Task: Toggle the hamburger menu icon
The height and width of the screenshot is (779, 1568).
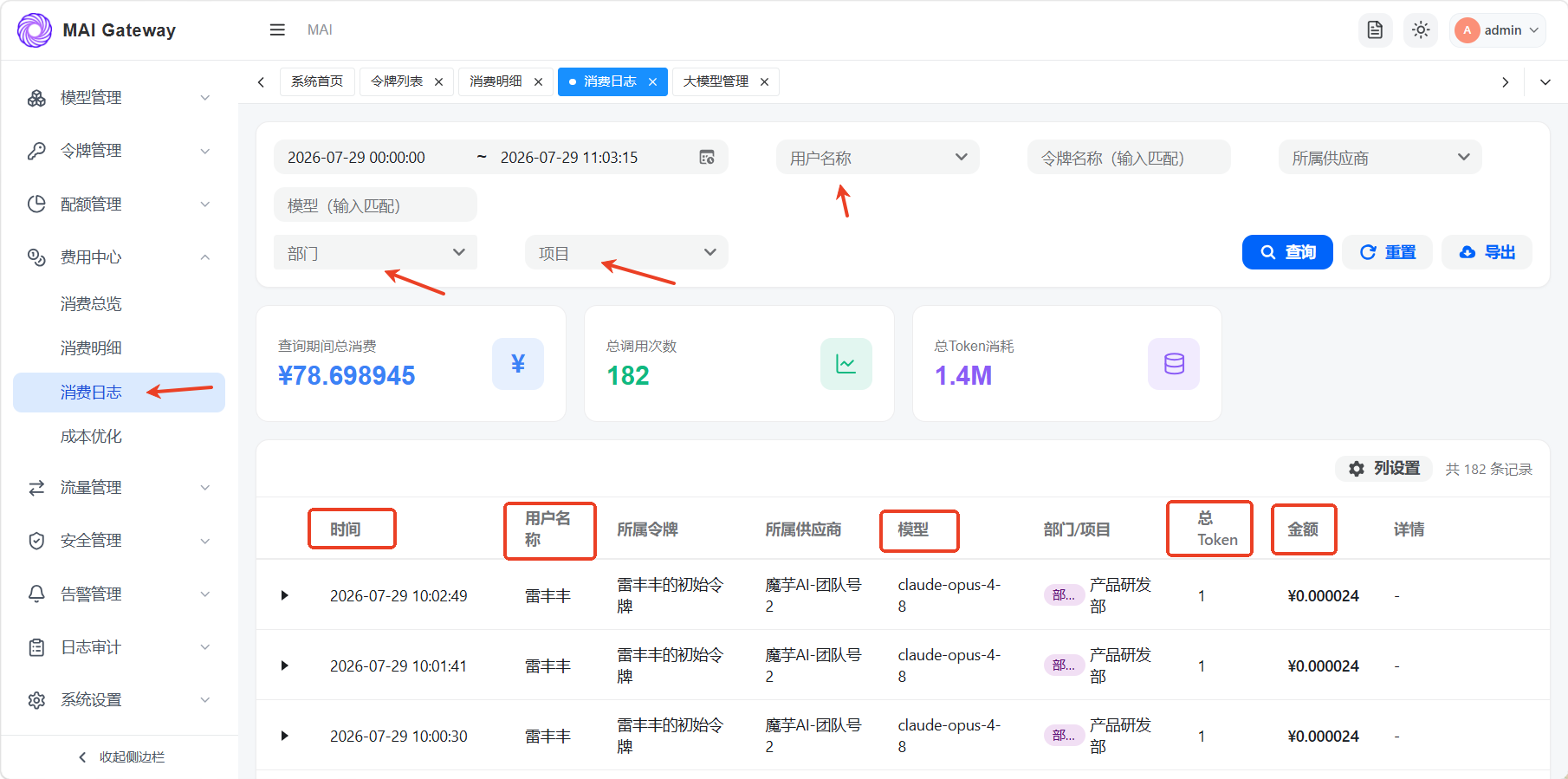Action: (277, 30)
